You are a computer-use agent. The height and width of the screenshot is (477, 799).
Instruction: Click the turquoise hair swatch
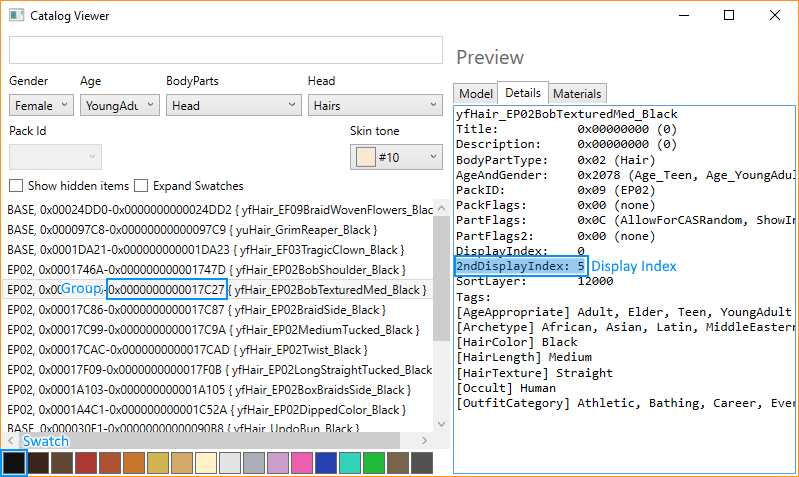(349, 463)
